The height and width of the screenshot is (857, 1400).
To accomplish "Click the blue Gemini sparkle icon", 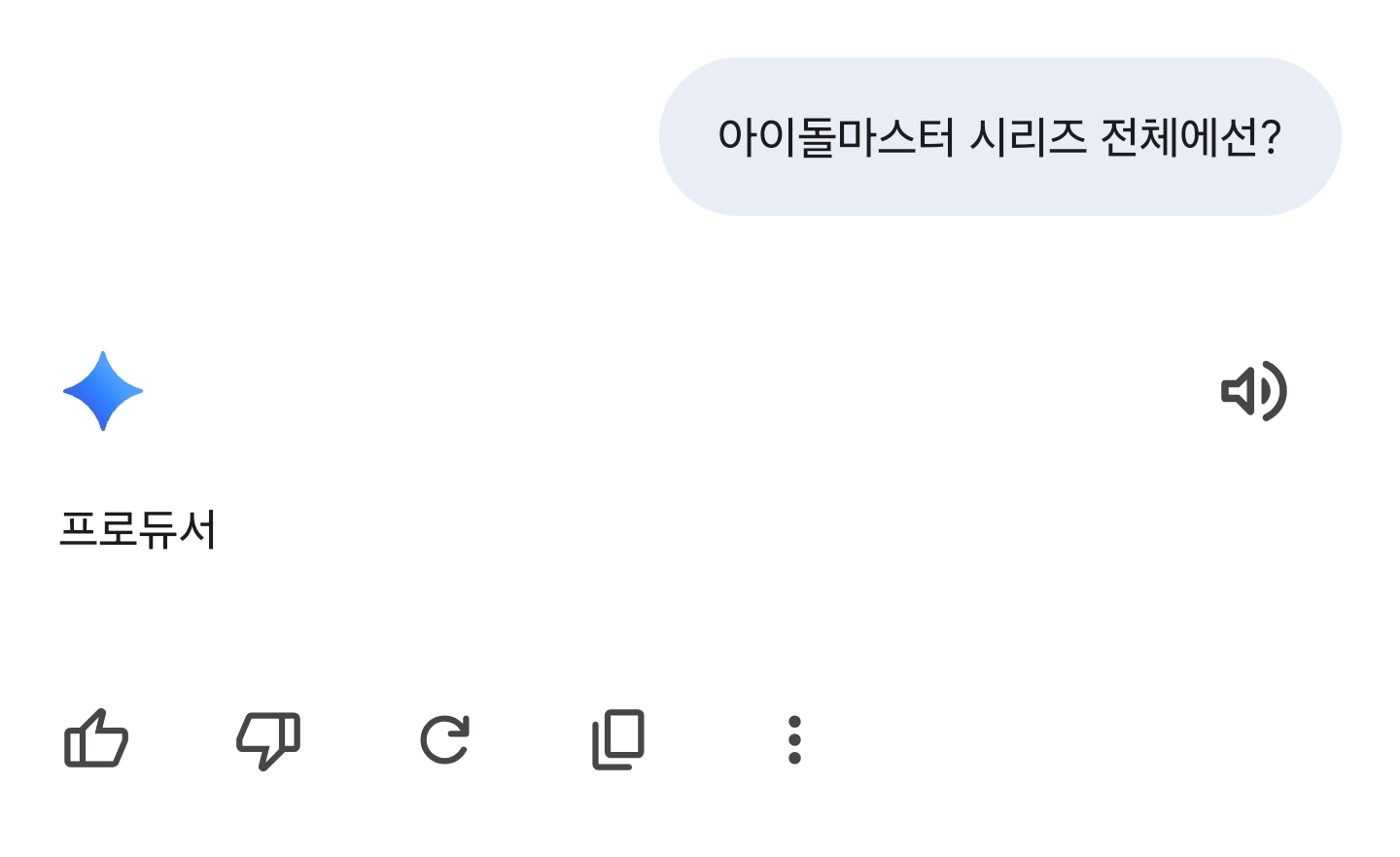I will [103, 391].
